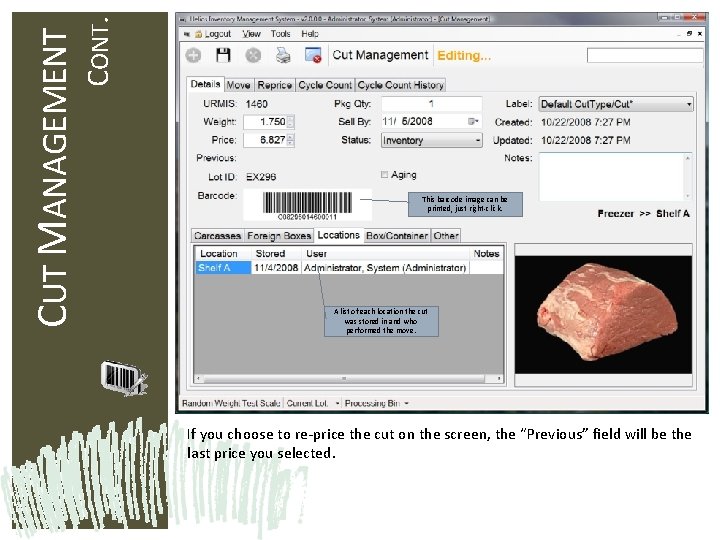The image size is (720, 540).
Task: Click the 11/4/2008 stored date cell
Action: 276,268
